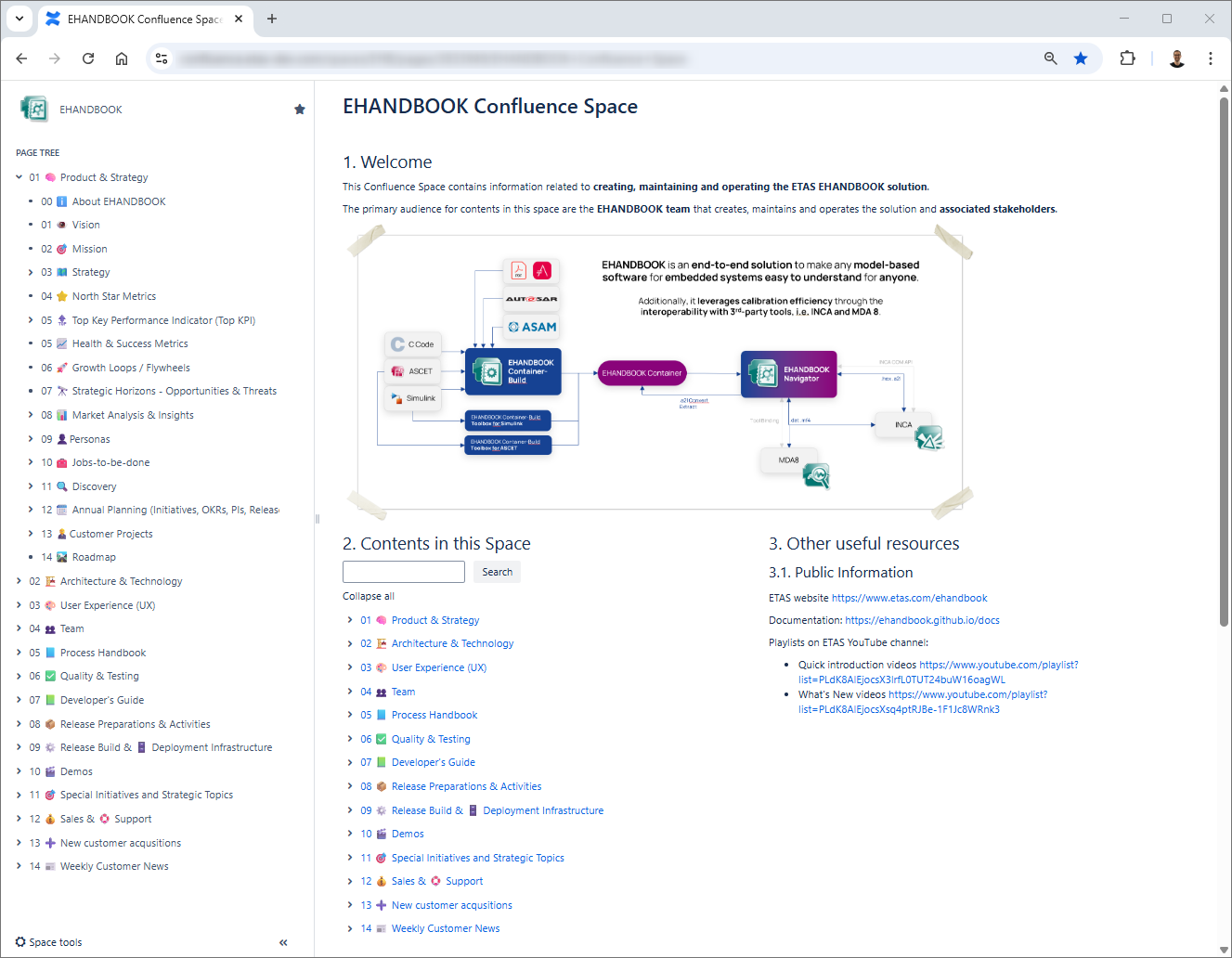Expand 01 Product & Strategy in contents list
Image resolution: width=1232 pixels, height=958 pixels.
(x=350, y=620)
